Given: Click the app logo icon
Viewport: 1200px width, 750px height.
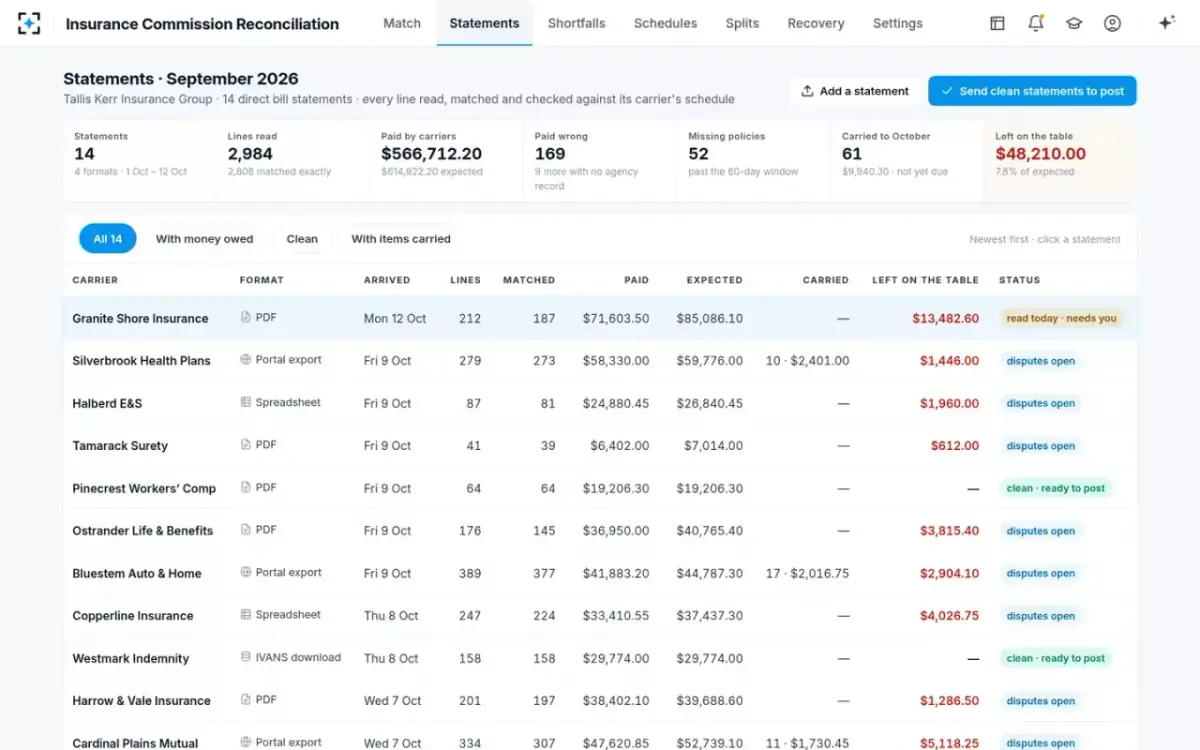Looking at the screenshot, I should pos(29,23).
